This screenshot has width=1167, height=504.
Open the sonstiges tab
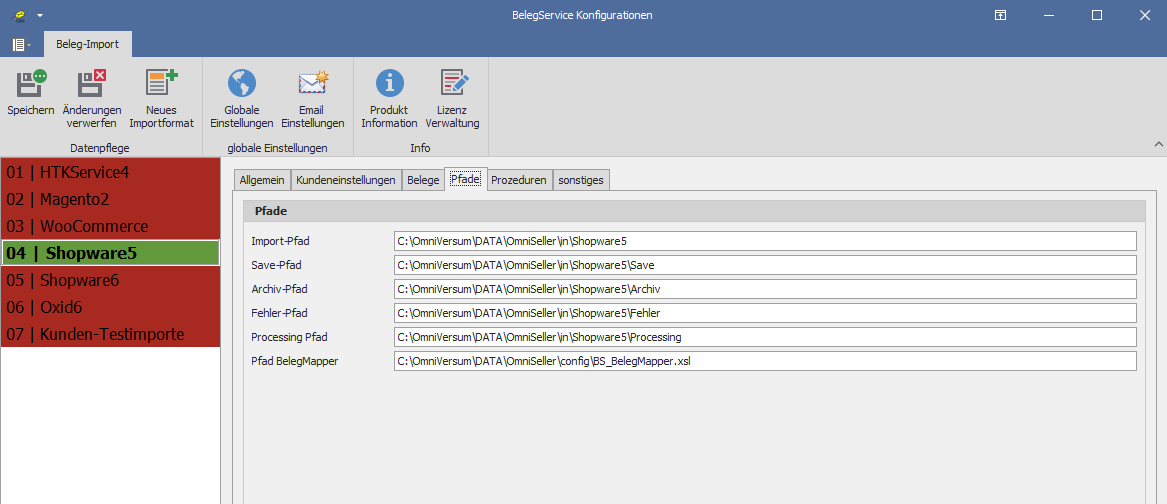pos(581,180)
